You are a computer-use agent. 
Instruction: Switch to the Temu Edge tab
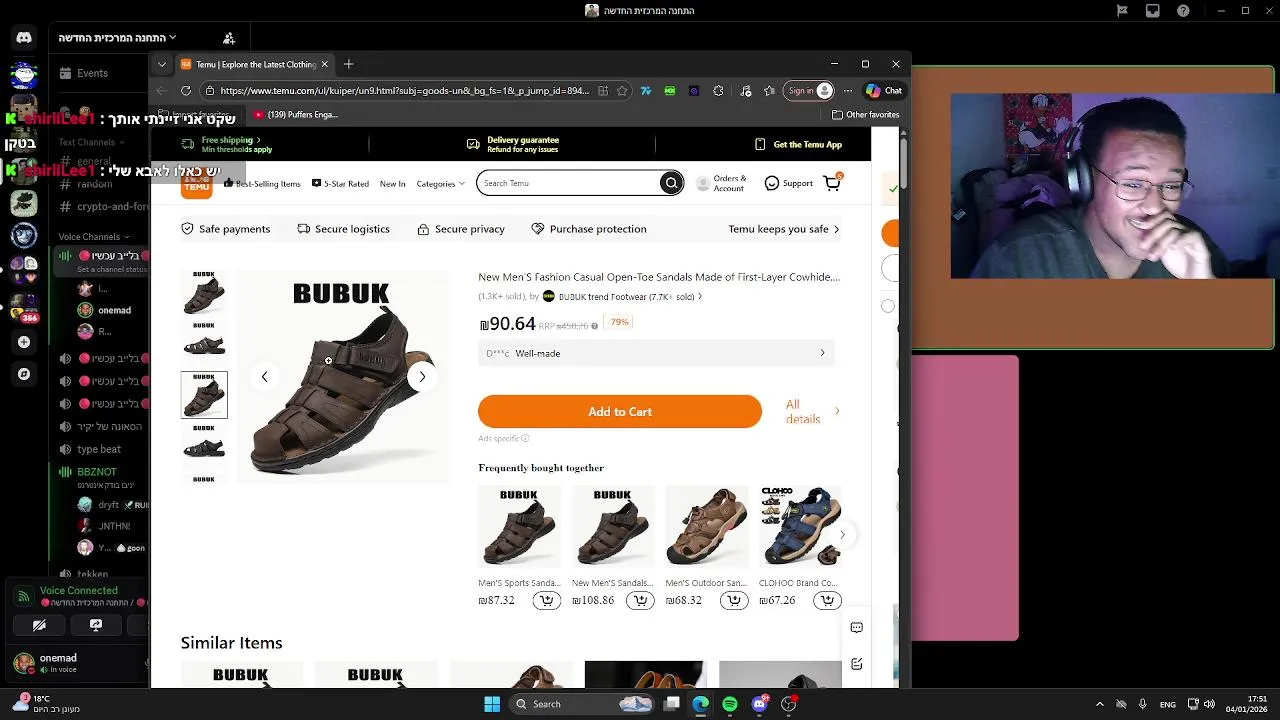point(255,64)
